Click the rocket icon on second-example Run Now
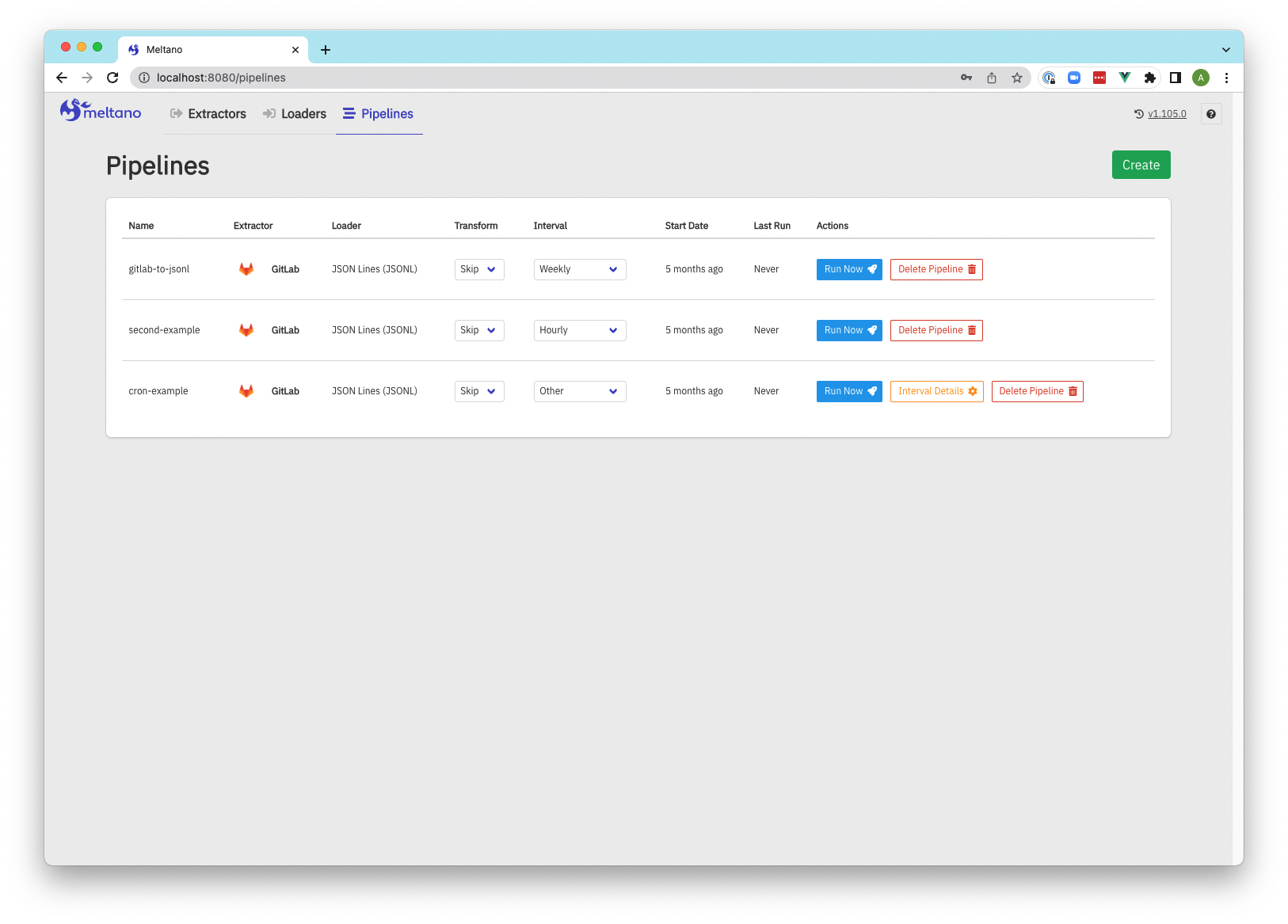The width and height of the screenshot is (1288, 924). tap(871, 330)
